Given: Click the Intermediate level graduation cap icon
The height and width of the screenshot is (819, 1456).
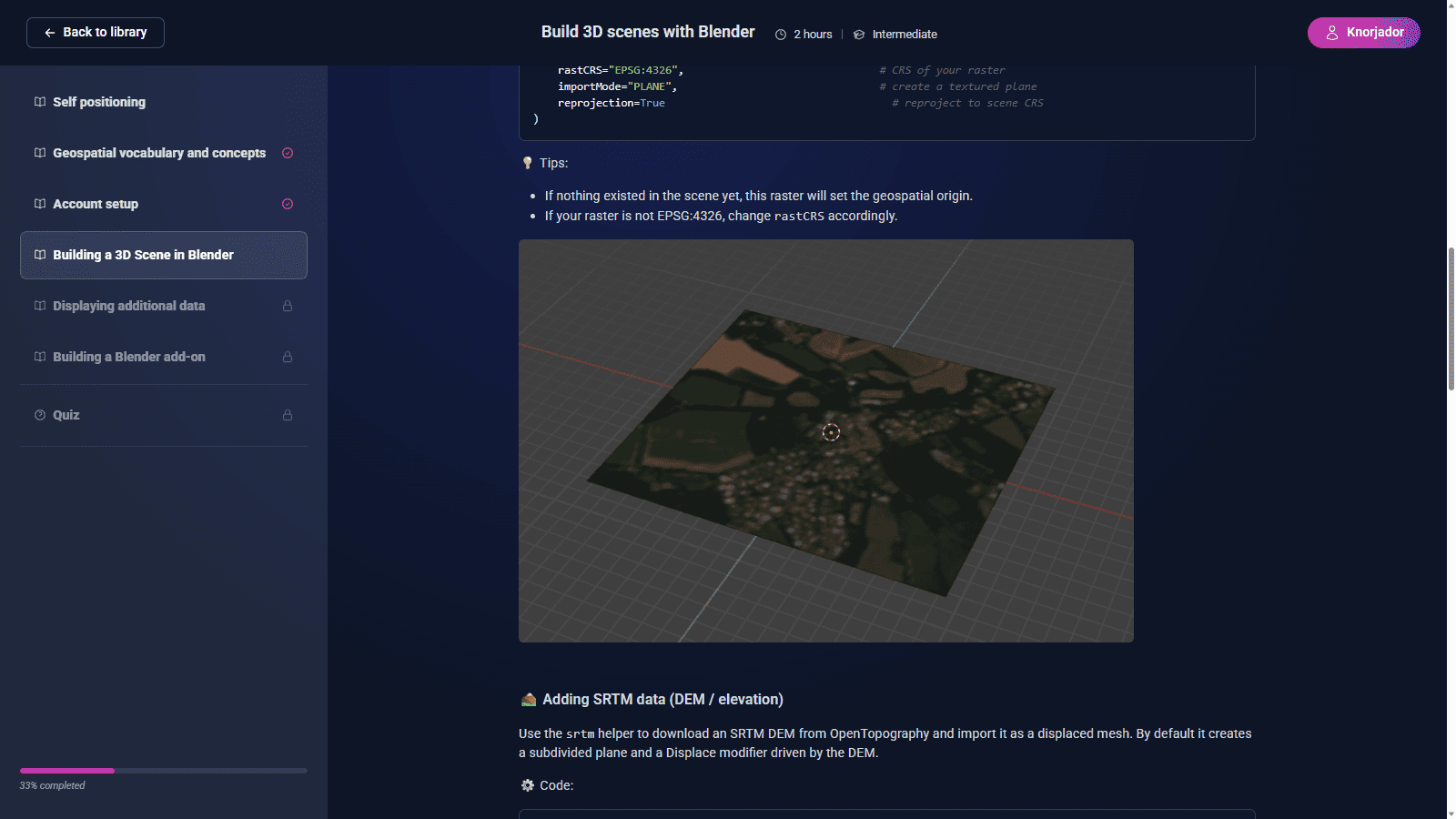Looking at the screenshot, I should tap(859, 35).
